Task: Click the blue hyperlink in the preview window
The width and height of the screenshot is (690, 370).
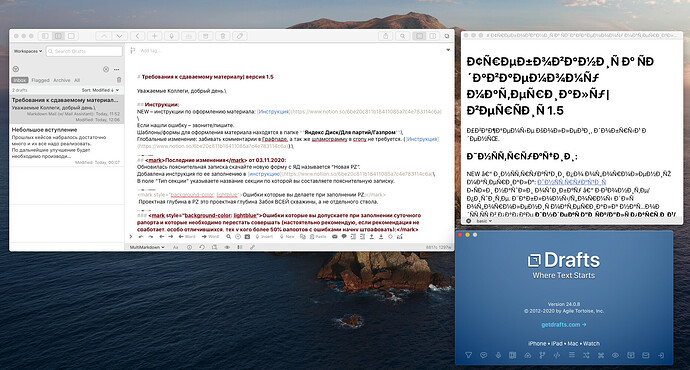Action: [572, 182]
